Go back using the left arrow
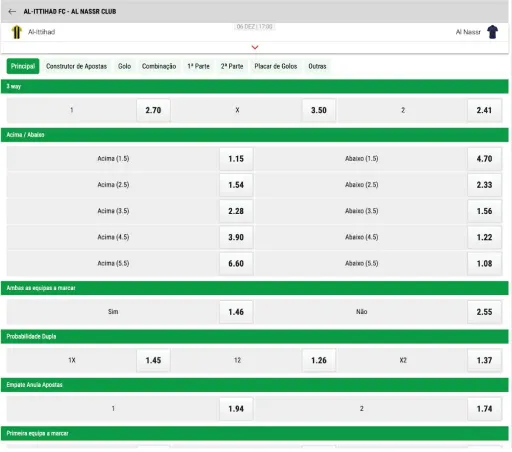The image size is (512, 452). click(x=12, y=12)
